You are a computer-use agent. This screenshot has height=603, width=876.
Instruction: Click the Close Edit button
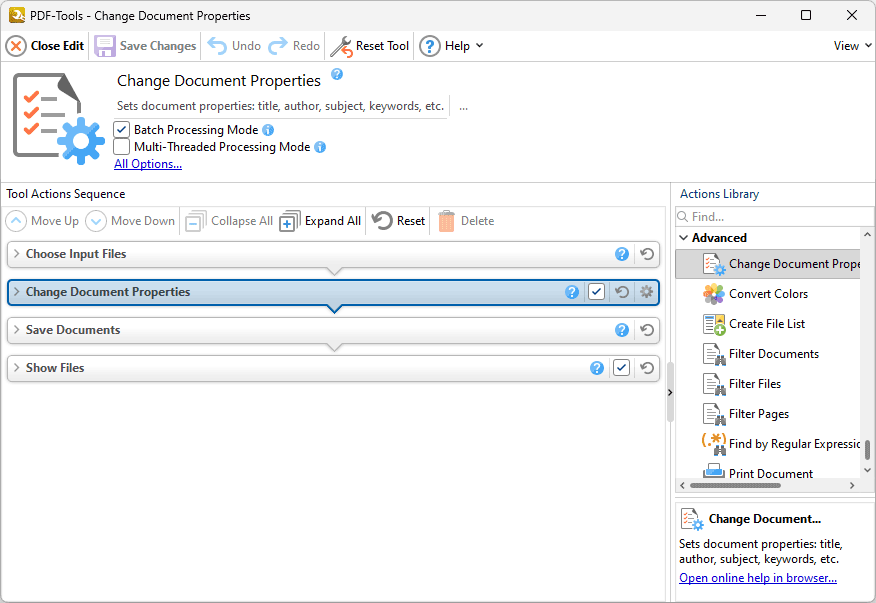[x=45, y=46]
